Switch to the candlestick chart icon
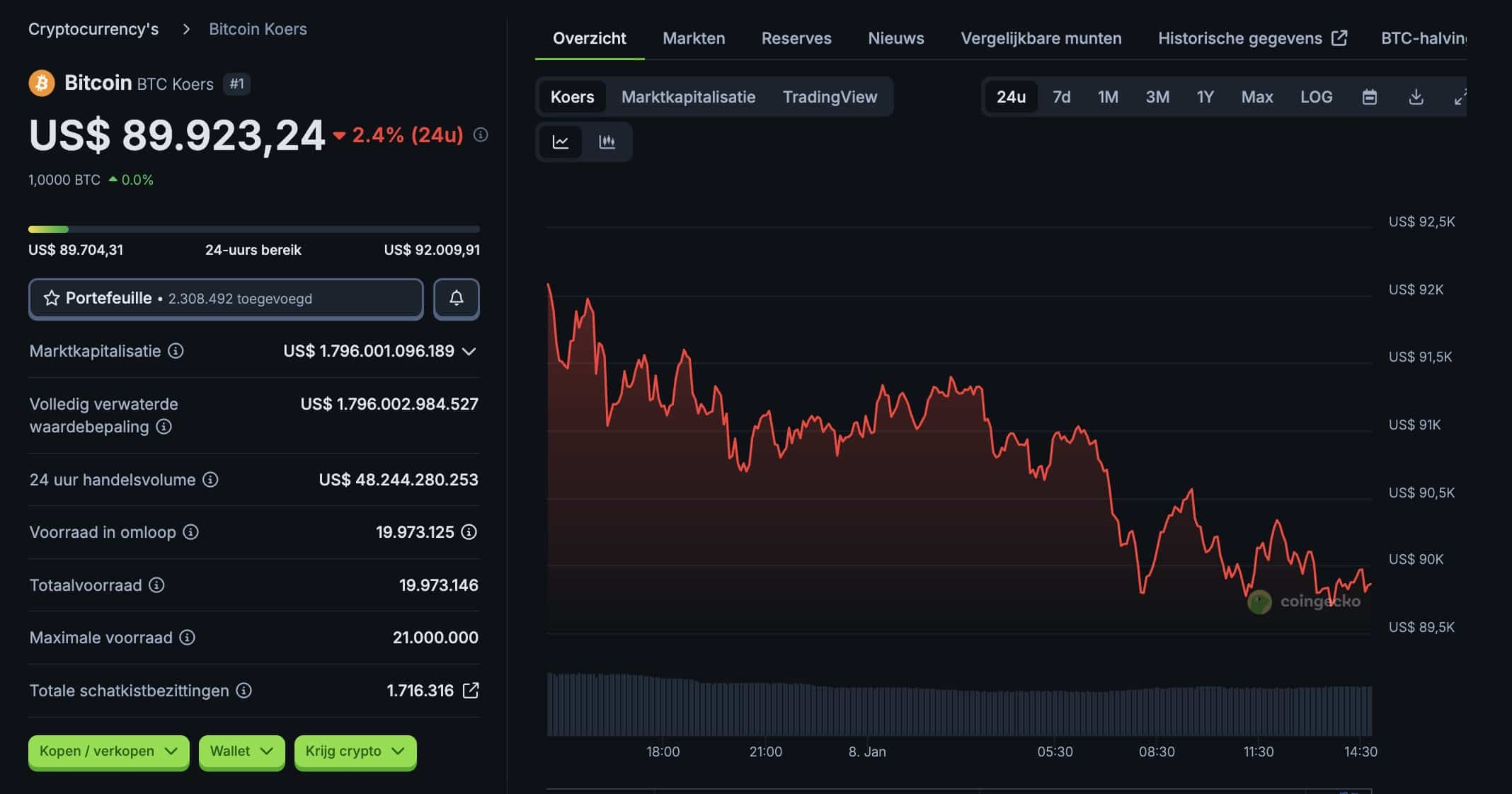The width and height of the screenshot is (1512, 794). [x=607, y=142]
